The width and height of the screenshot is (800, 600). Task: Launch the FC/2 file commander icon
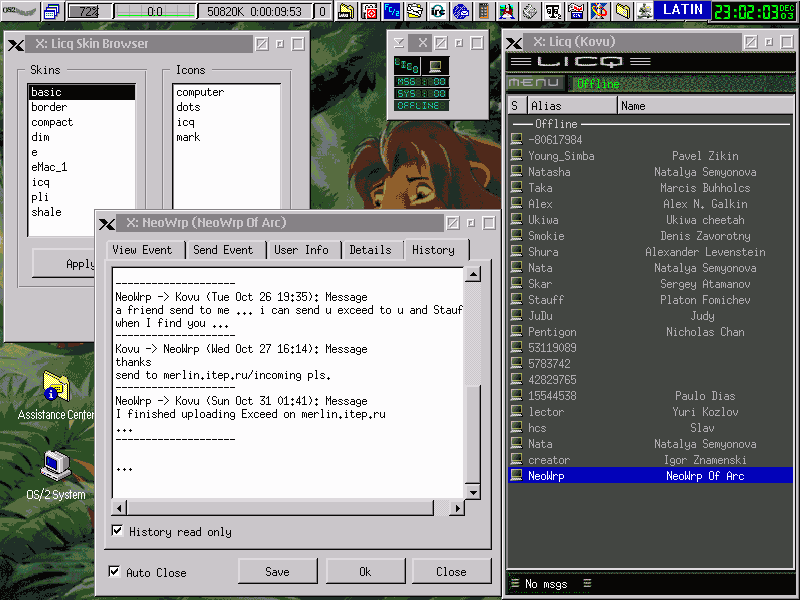(392, 11)
